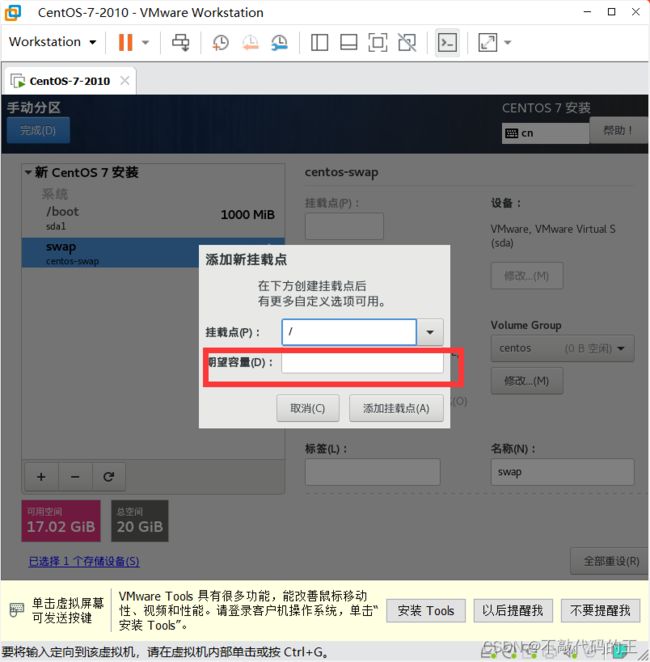Switch to the CentOS-7-2010 tab

click(x=69, y=81)
